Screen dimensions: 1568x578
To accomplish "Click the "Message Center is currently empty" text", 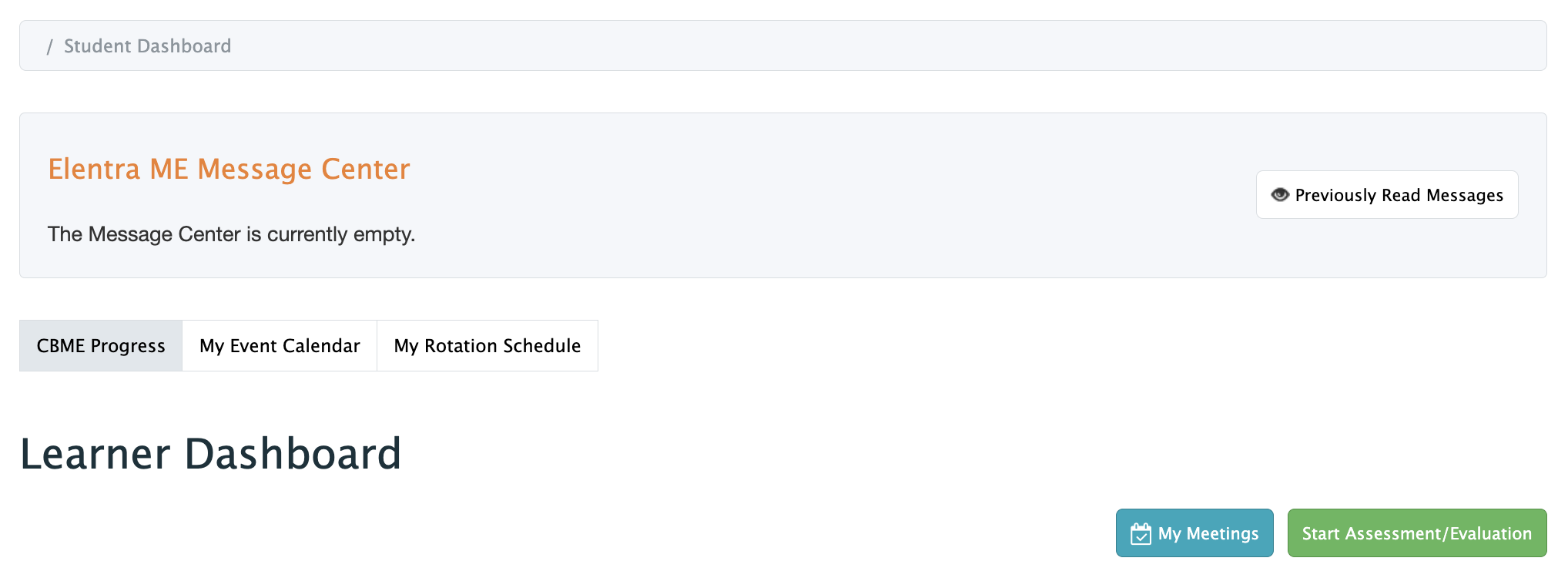I will [231, 234].
